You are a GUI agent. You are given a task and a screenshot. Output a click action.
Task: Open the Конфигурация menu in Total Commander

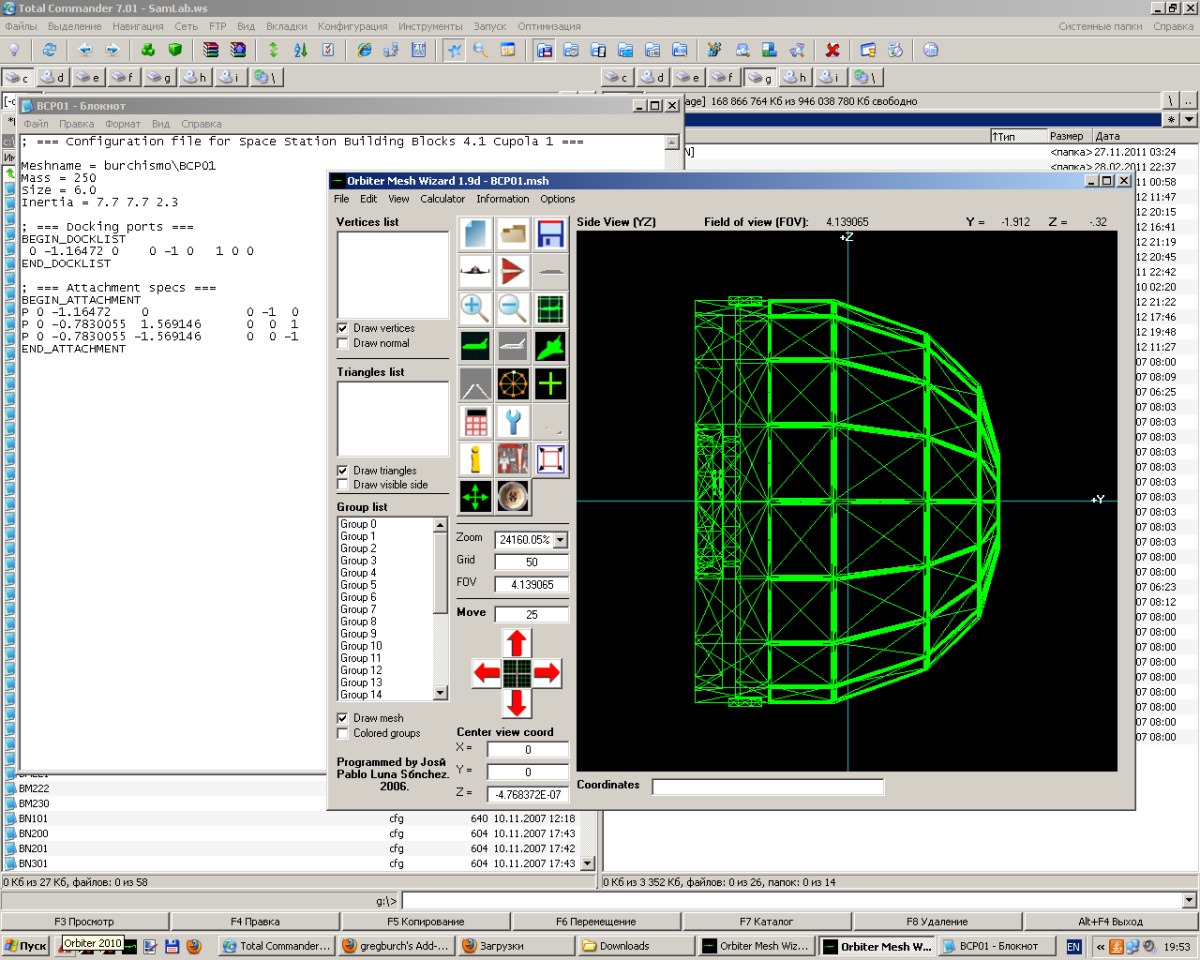353,26
